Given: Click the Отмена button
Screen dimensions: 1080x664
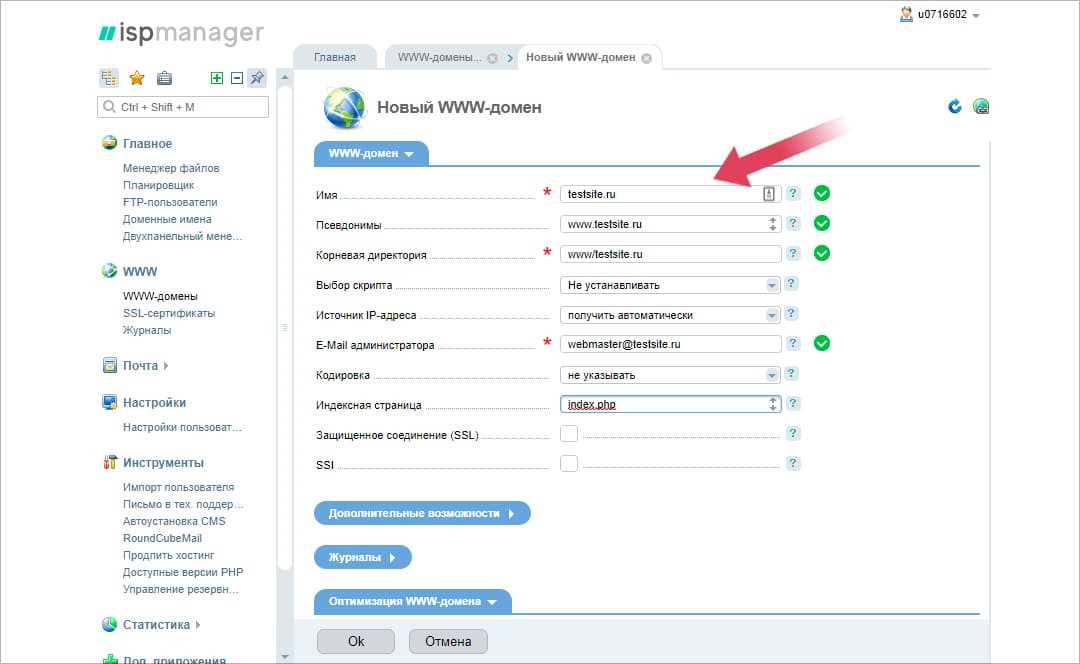Looking at the screenshot, I should click(448, 641).
